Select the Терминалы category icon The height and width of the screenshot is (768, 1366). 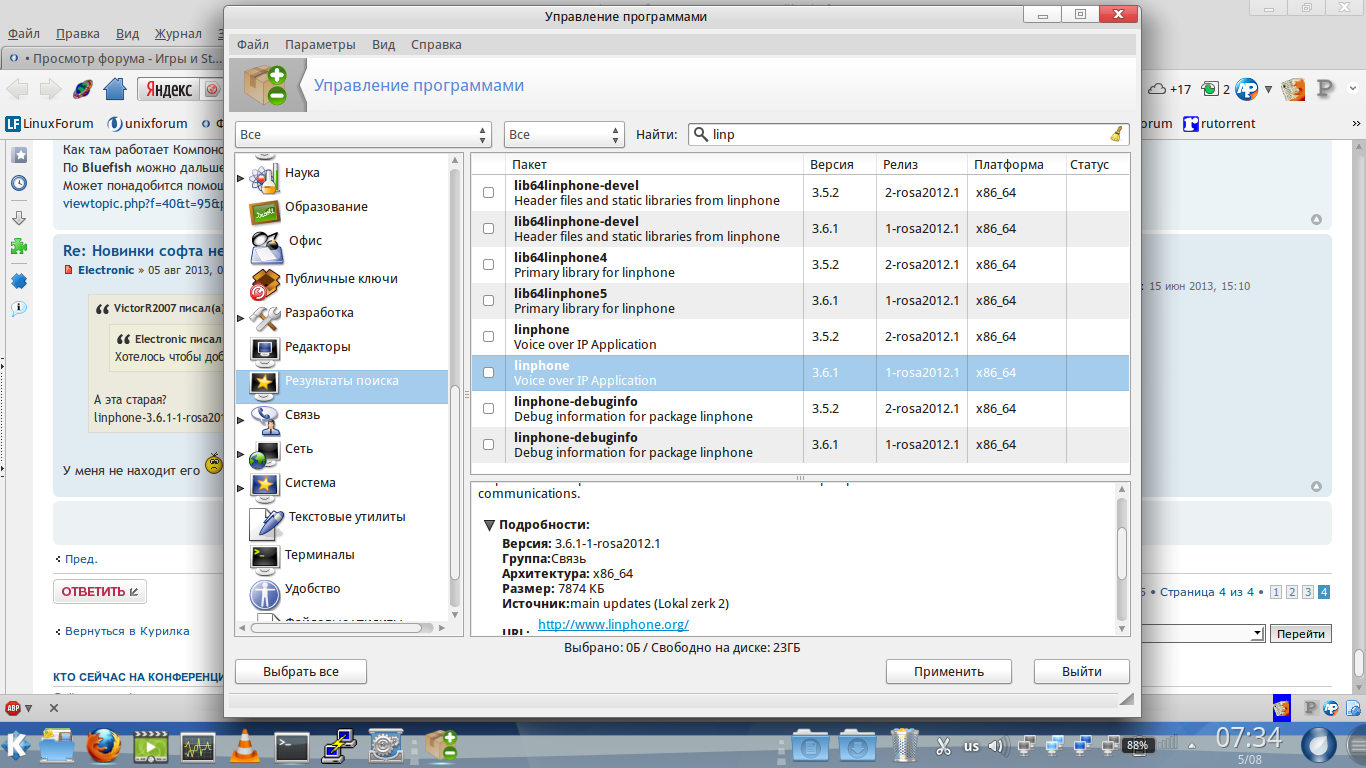[x=265, y=556]
